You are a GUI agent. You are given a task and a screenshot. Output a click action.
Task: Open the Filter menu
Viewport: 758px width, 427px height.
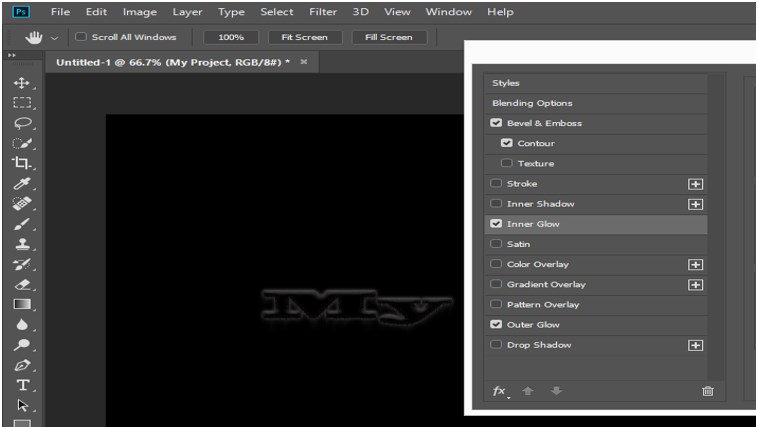(323, 12)
